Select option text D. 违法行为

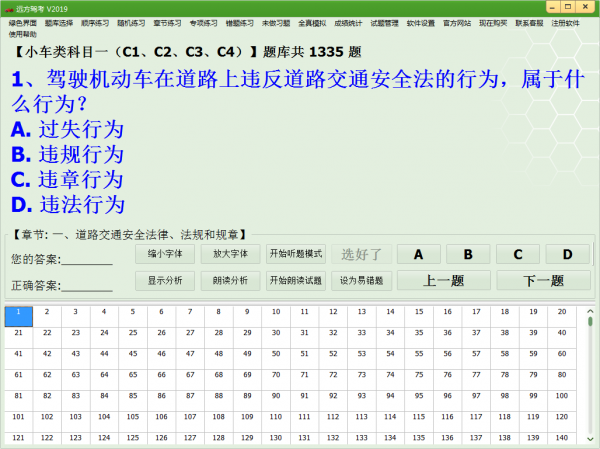tap(68, 205)
